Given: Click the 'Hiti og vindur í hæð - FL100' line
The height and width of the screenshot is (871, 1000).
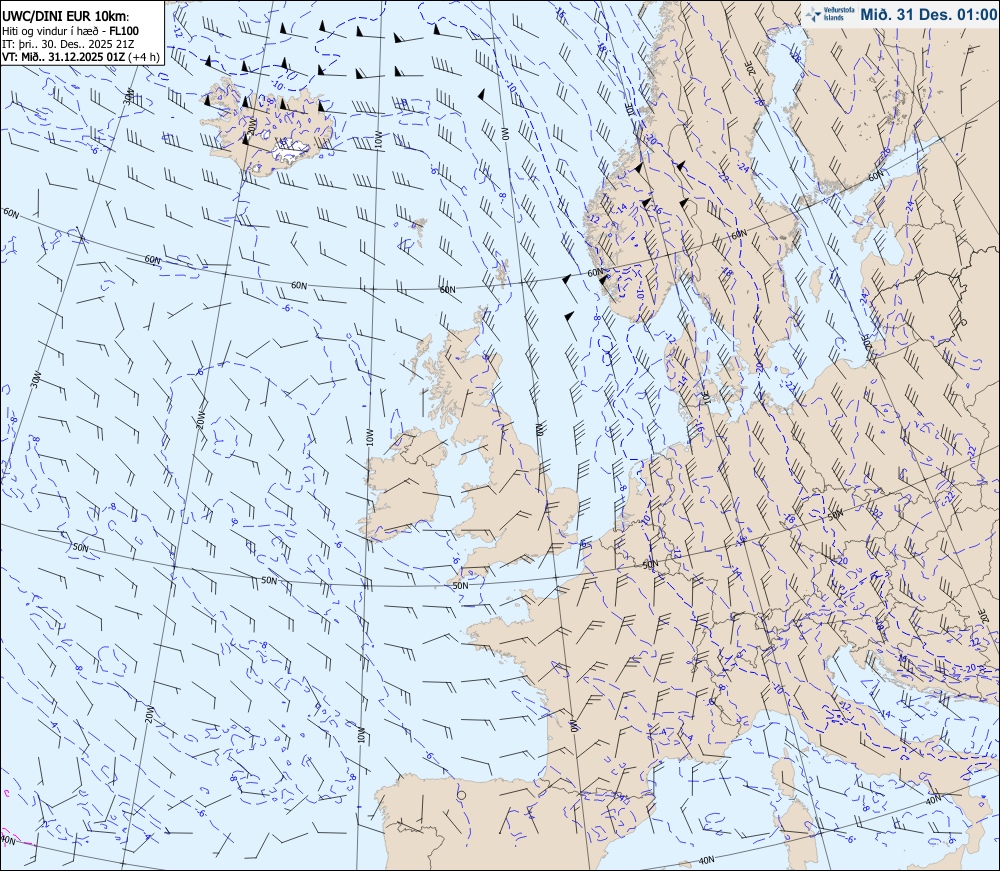Looking at the screenshot, I should [x=70, y=31].
